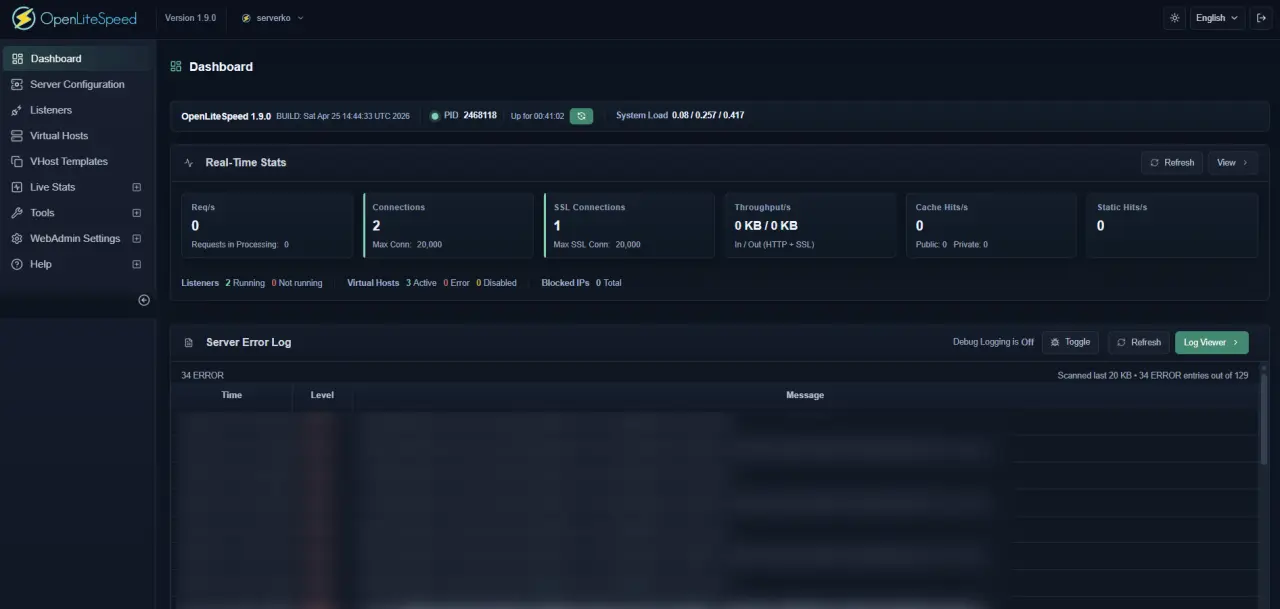Viewport: 1280px width, 609px height.
Task: Toggle light/dark theme with the sun icon
Action: (x=1174, y=17)
